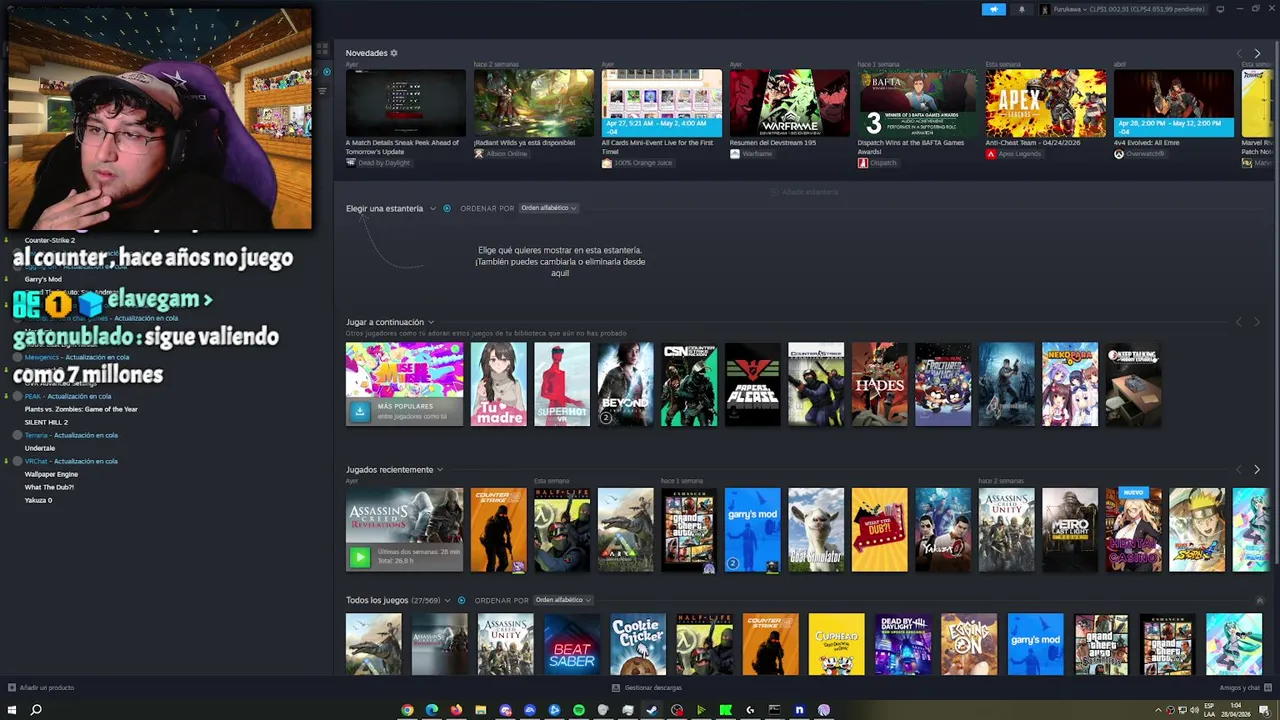Image resolution: width=1280 pixels, height=720 pixels.
Task: Click the download icon on Más populares card
Action: tap(360, 410)
